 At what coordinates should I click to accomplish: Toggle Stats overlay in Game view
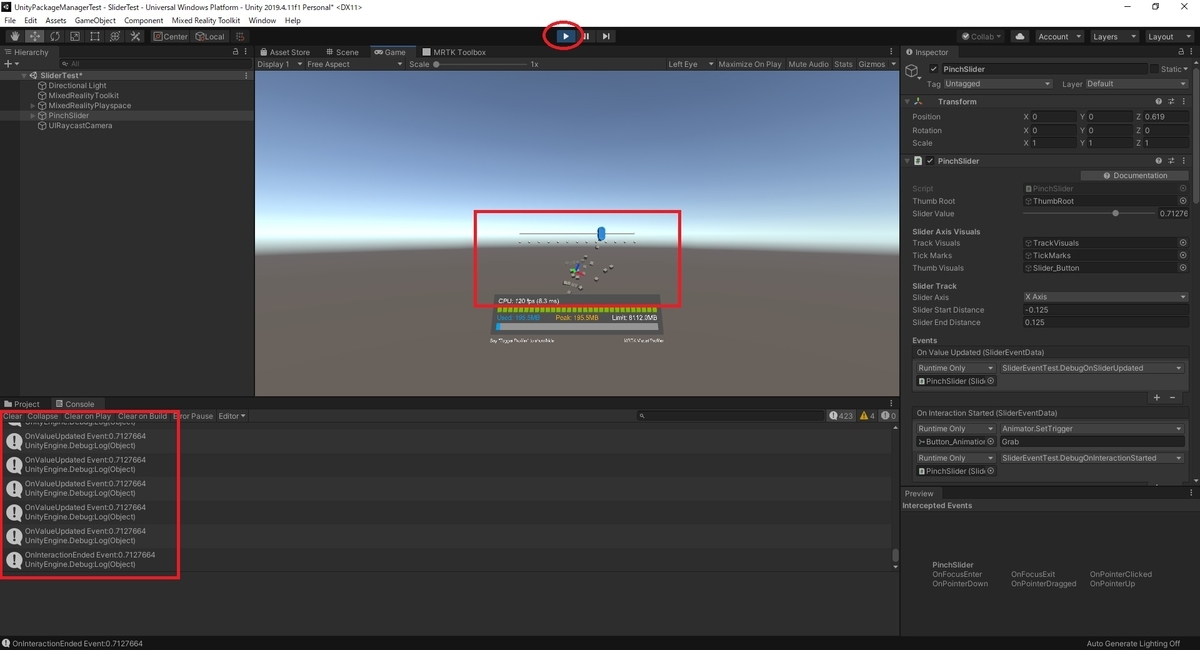coord(843,64)
